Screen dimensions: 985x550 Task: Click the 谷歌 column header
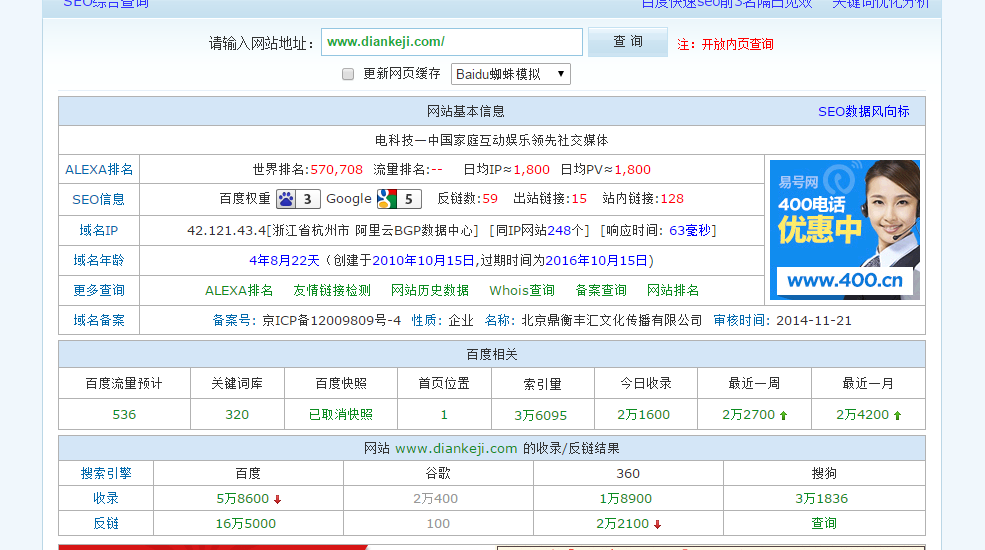point(438,473)
